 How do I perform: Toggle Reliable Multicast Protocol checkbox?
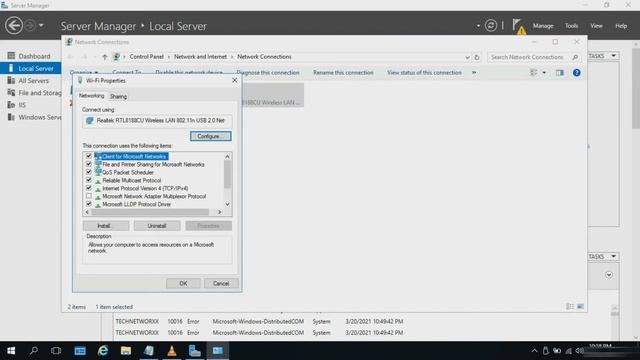coord(89,180)
